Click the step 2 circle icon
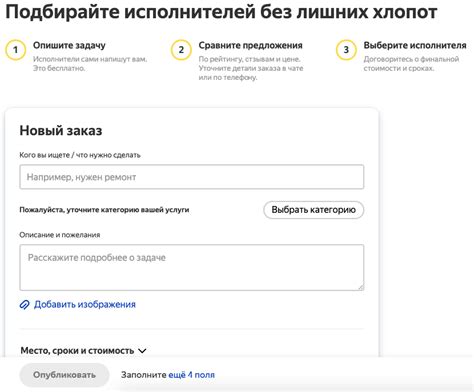The width and height of the screenshot is (474, 392). click(x=181, y=50)
